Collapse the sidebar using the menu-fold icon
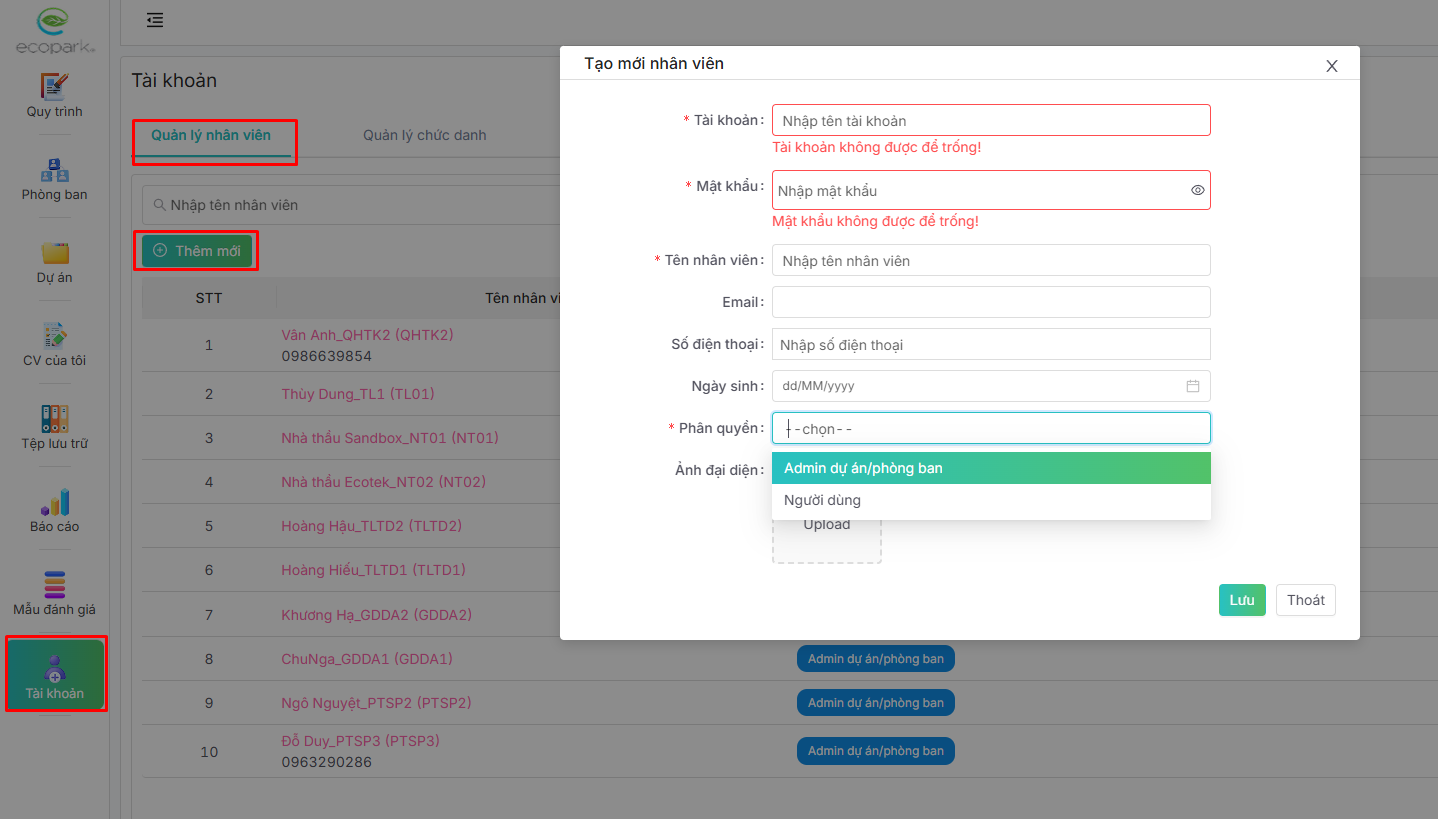The height and width of the screenshot is (819, 1438). point(155,20)
